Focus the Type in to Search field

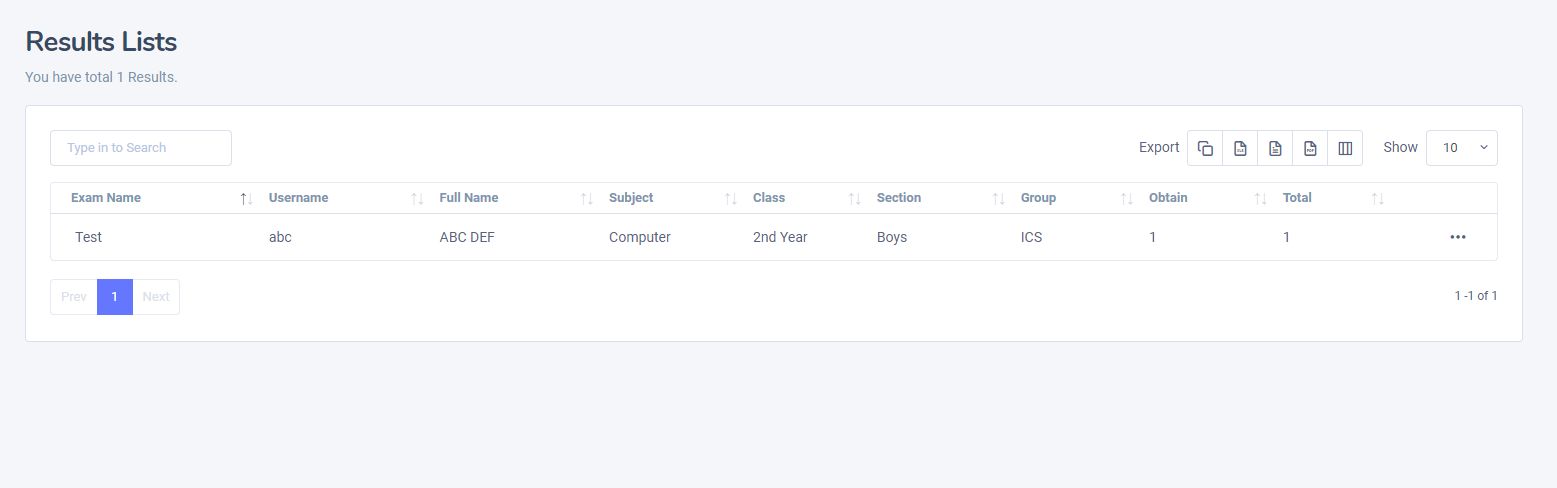pyautogui.click(x=141, y=148)
